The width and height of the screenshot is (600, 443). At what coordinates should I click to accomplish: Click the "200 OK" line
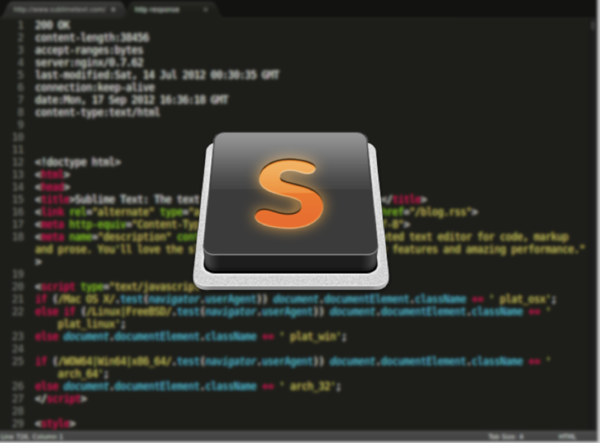53,25
